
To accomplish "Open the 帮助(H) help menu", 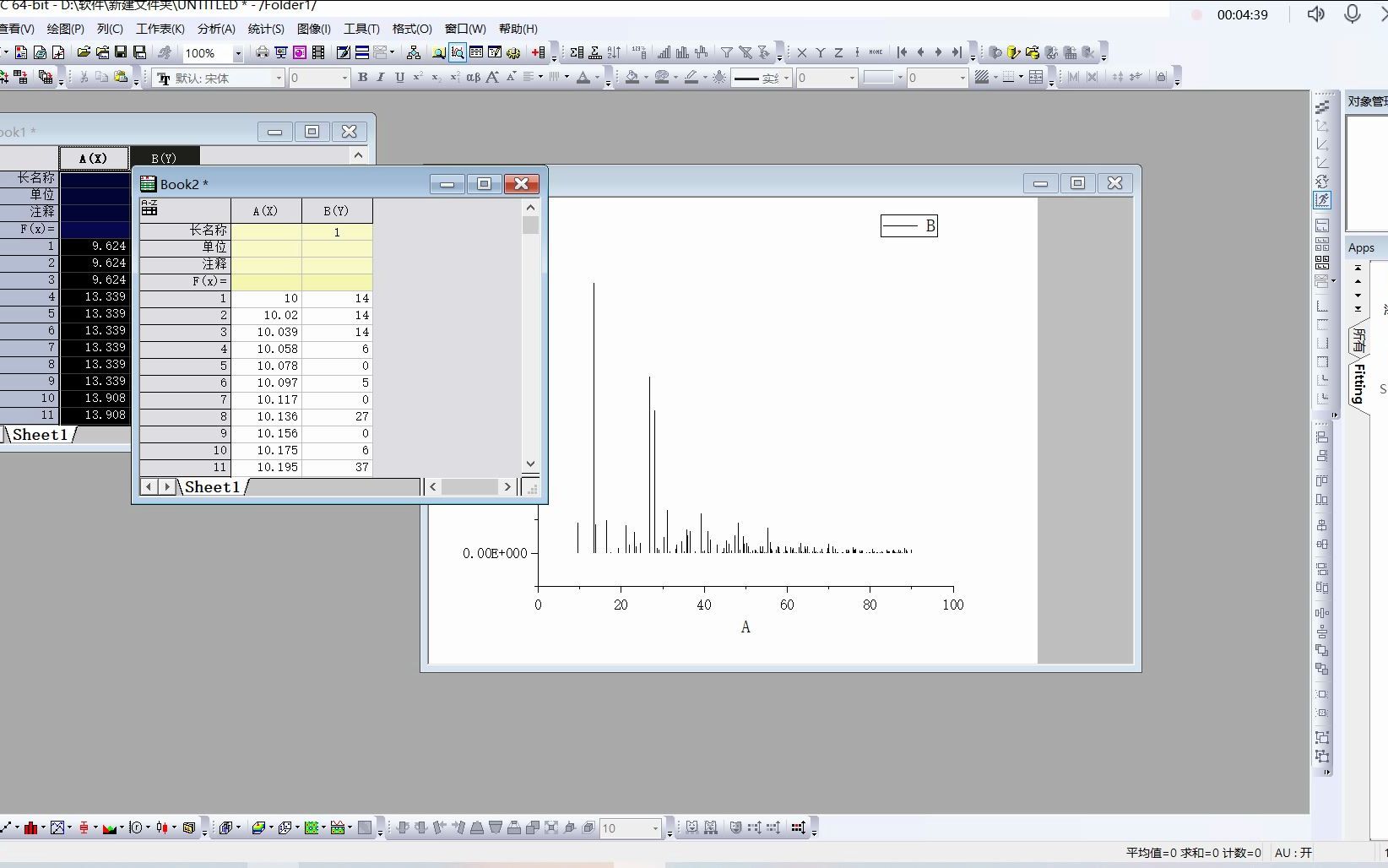I will point(518,29).
